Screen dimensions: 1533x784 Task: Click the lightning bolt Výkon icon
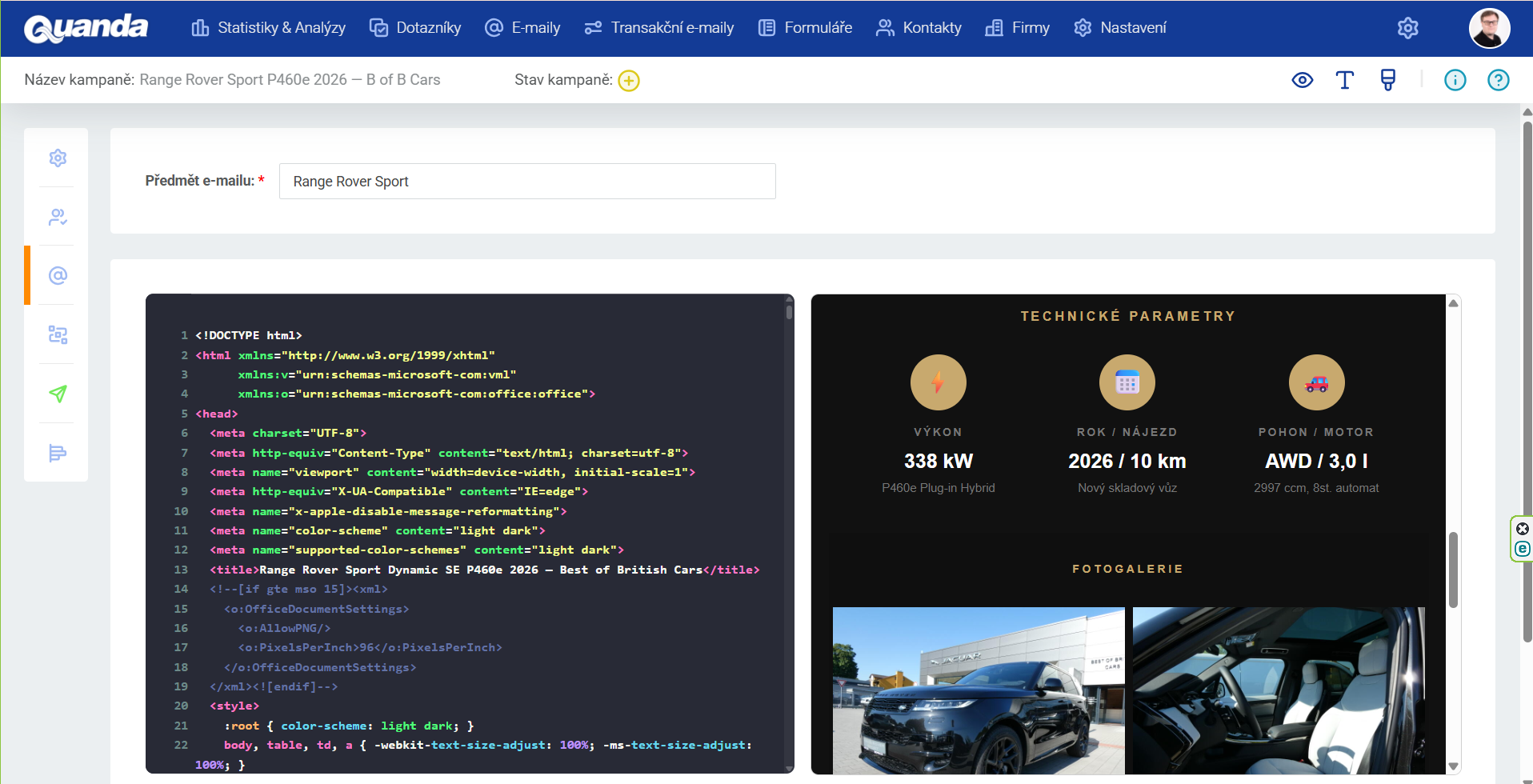[x=939, y=382]
